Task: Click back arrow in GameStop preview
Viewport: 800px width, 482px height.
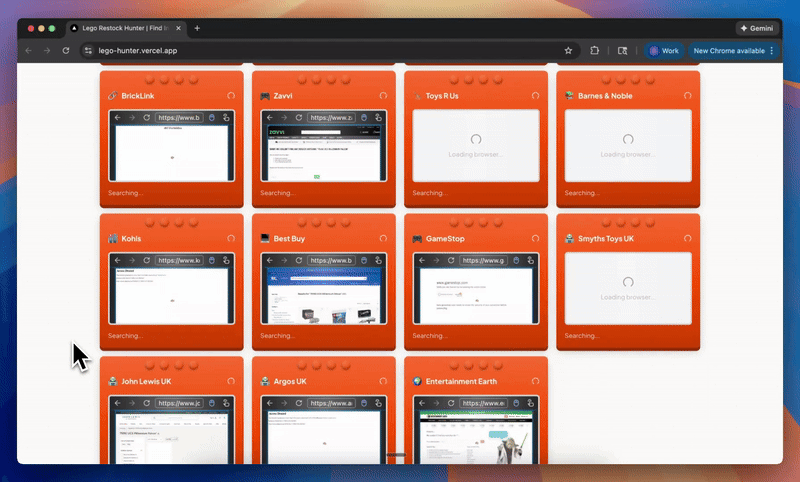Action: point(422,260)
